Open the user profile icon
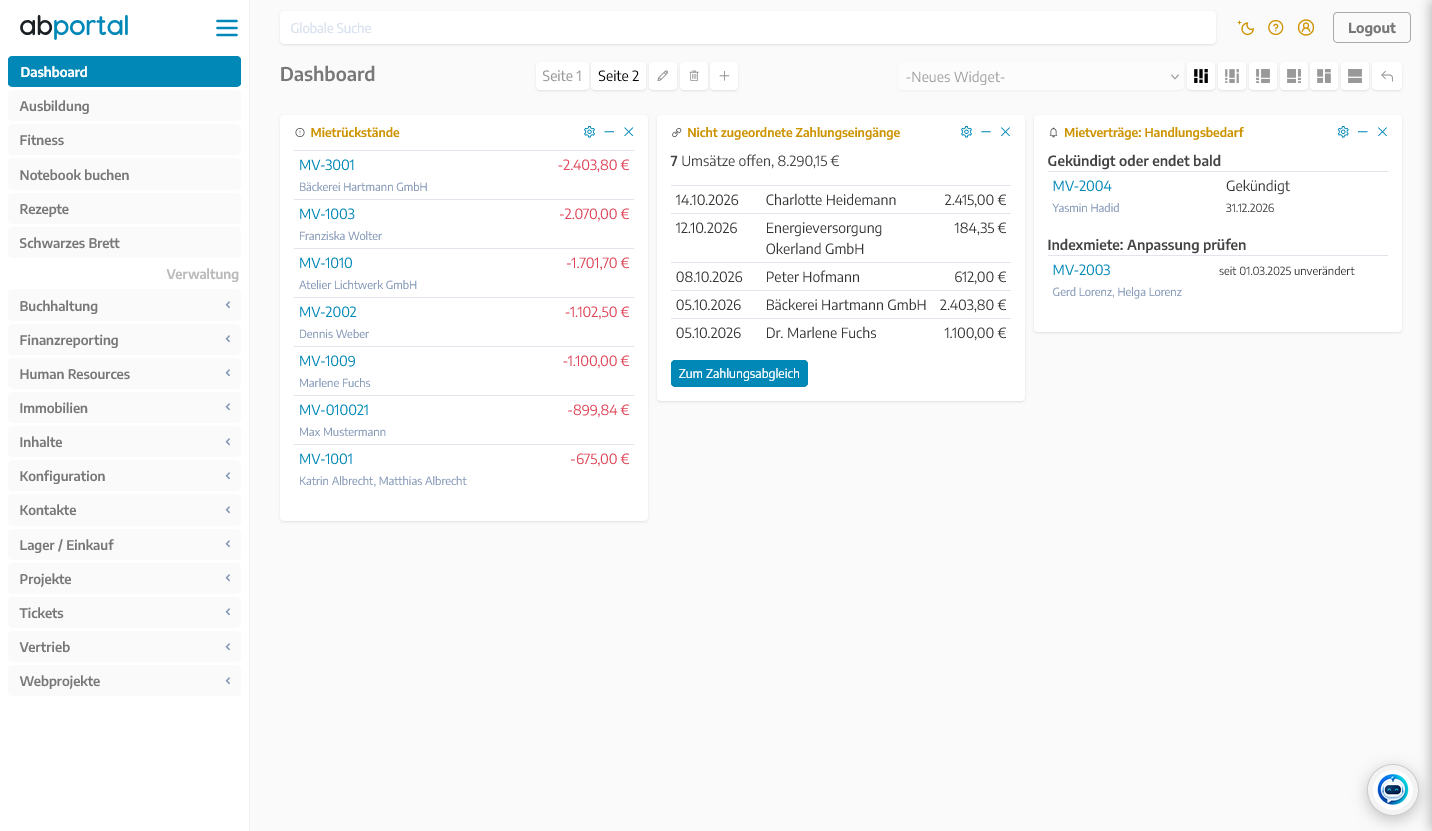 coord(1306,28)
